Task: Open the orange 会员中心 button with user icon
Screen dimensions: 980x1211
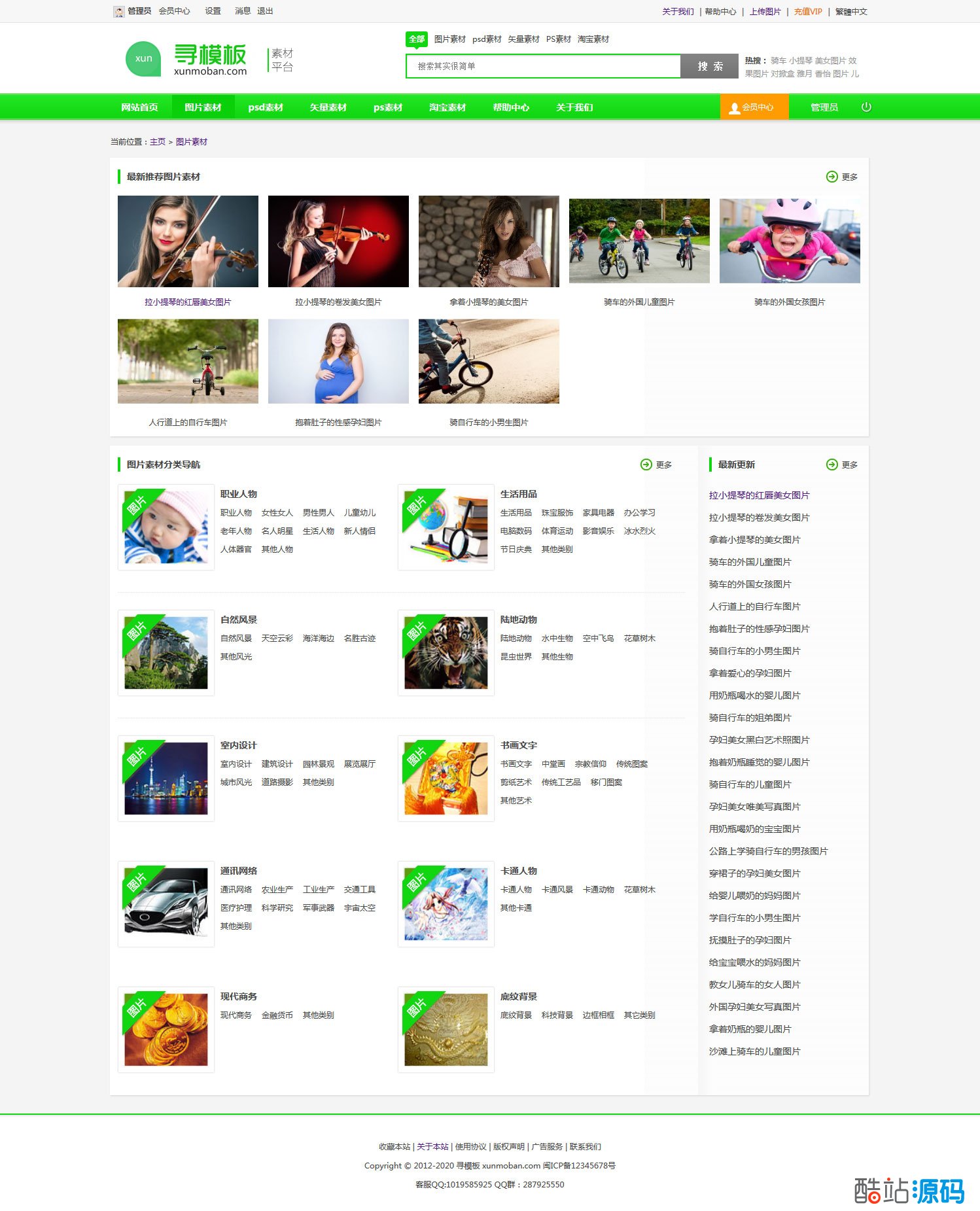Action: [x=754, y=107]
